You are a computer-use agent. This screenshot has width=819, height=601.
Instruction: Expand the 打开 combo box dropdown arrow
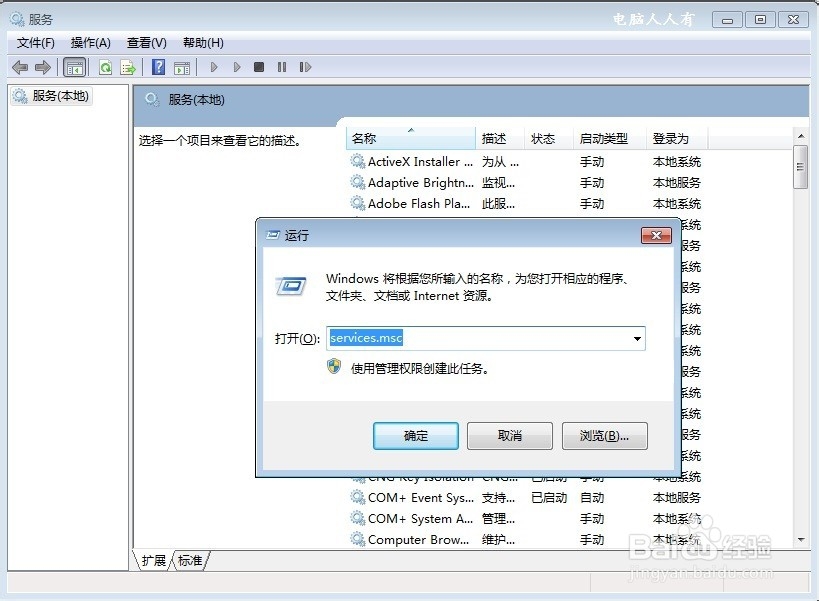[x=637, y=338]
